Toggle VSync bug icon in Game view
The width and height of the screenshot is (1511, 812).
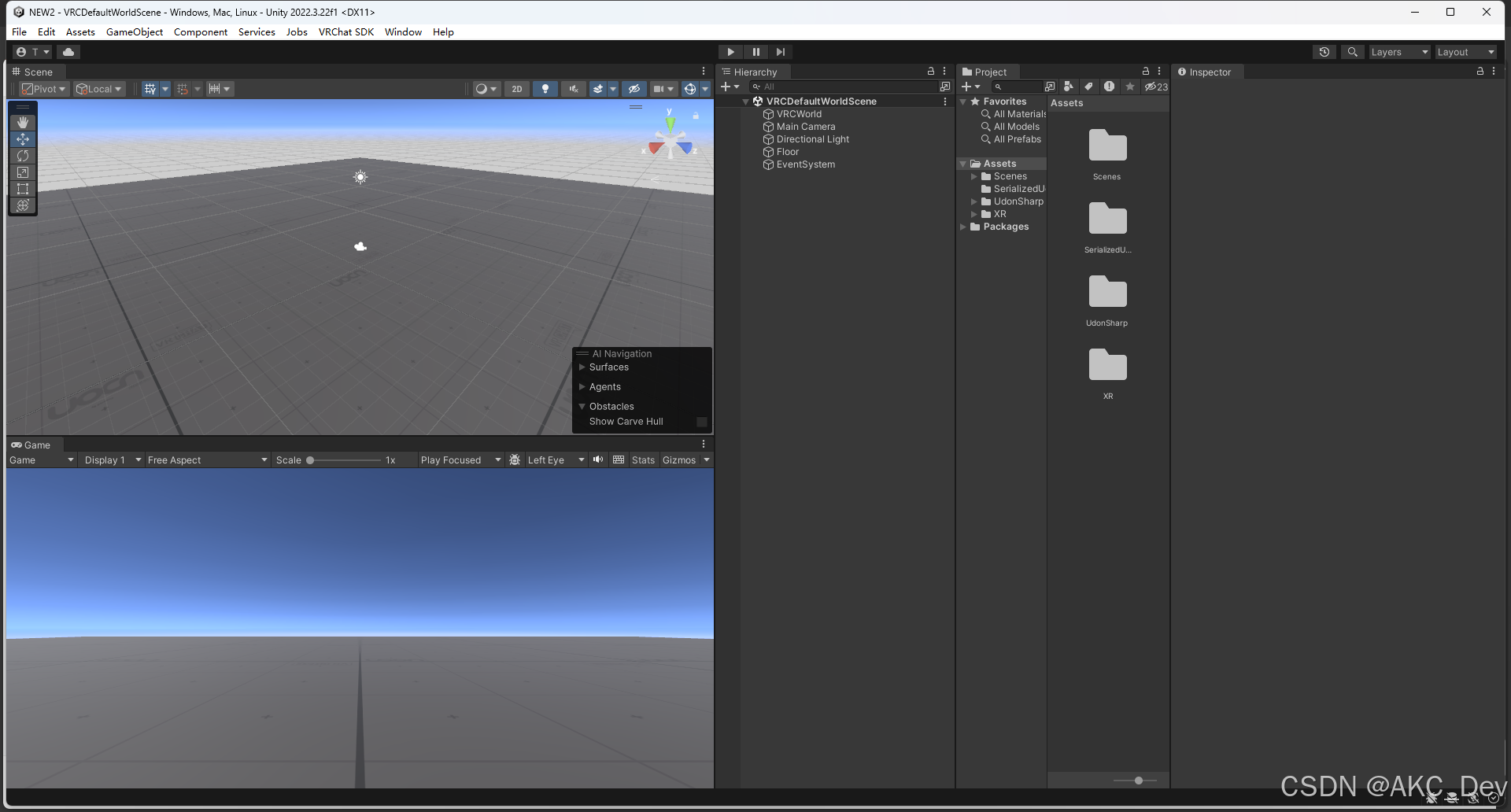515,460
